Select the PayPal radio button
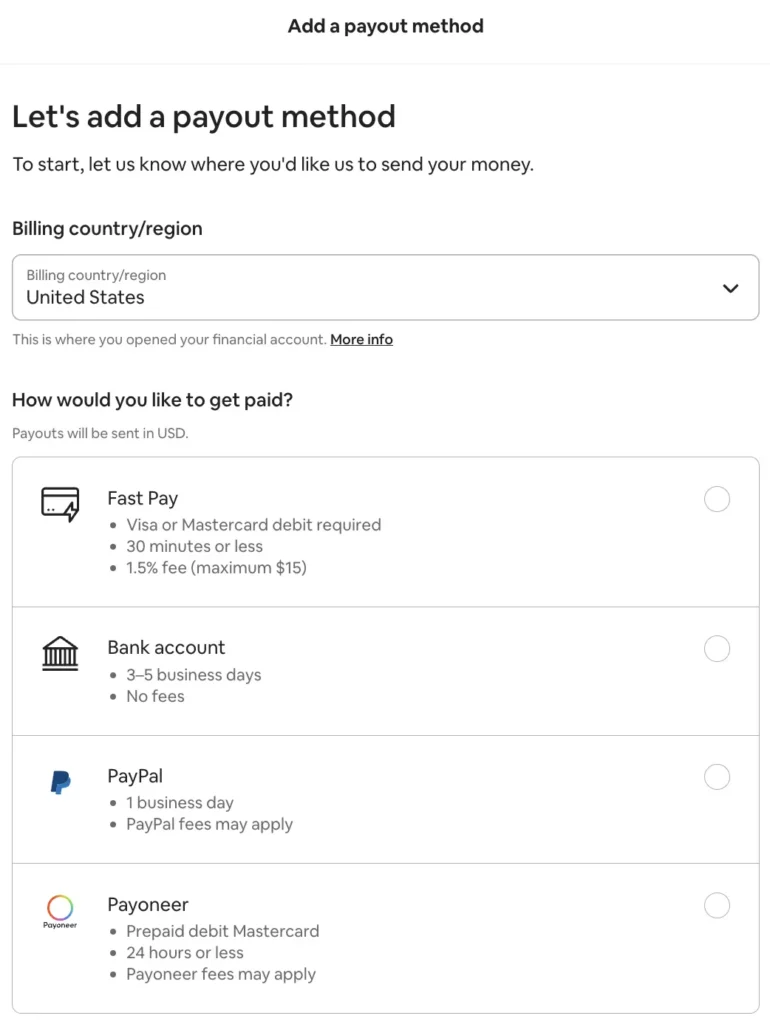Screen dimensions: 770x1024 click(x=717, y=777)
